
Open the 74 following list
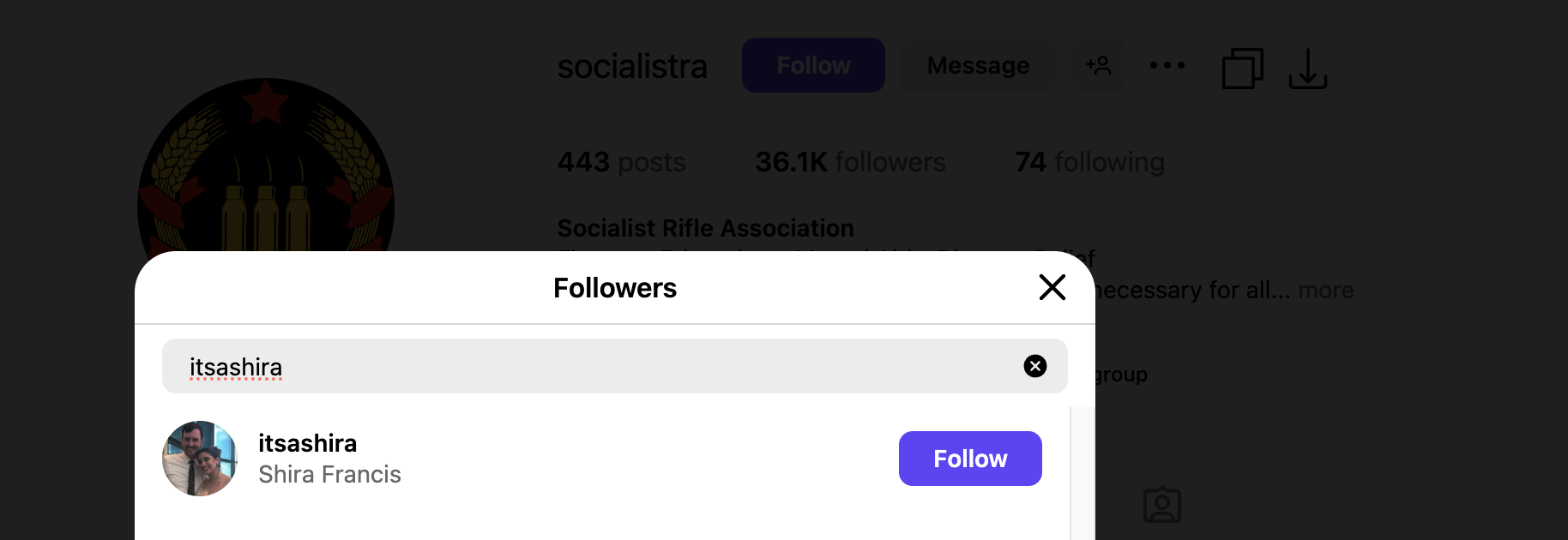pos(1089,162)
